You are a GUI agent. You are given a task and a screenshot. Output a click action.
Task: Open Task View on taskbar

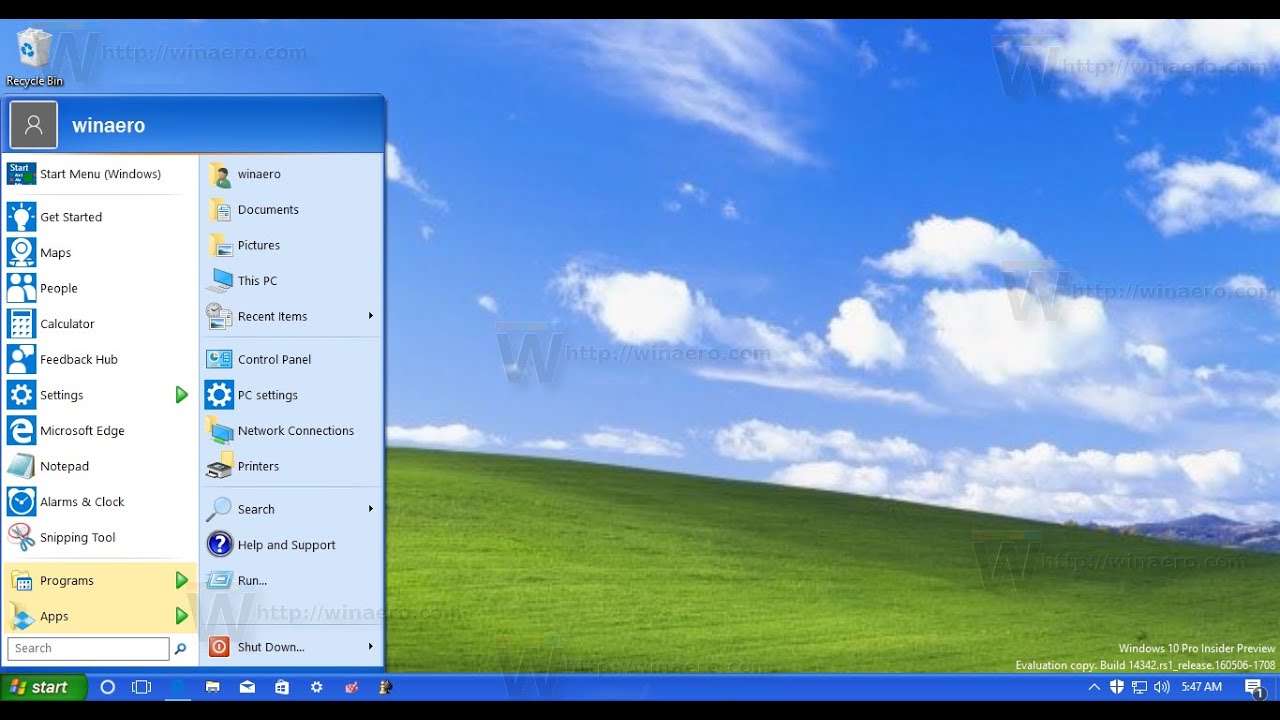coord(142,687)
